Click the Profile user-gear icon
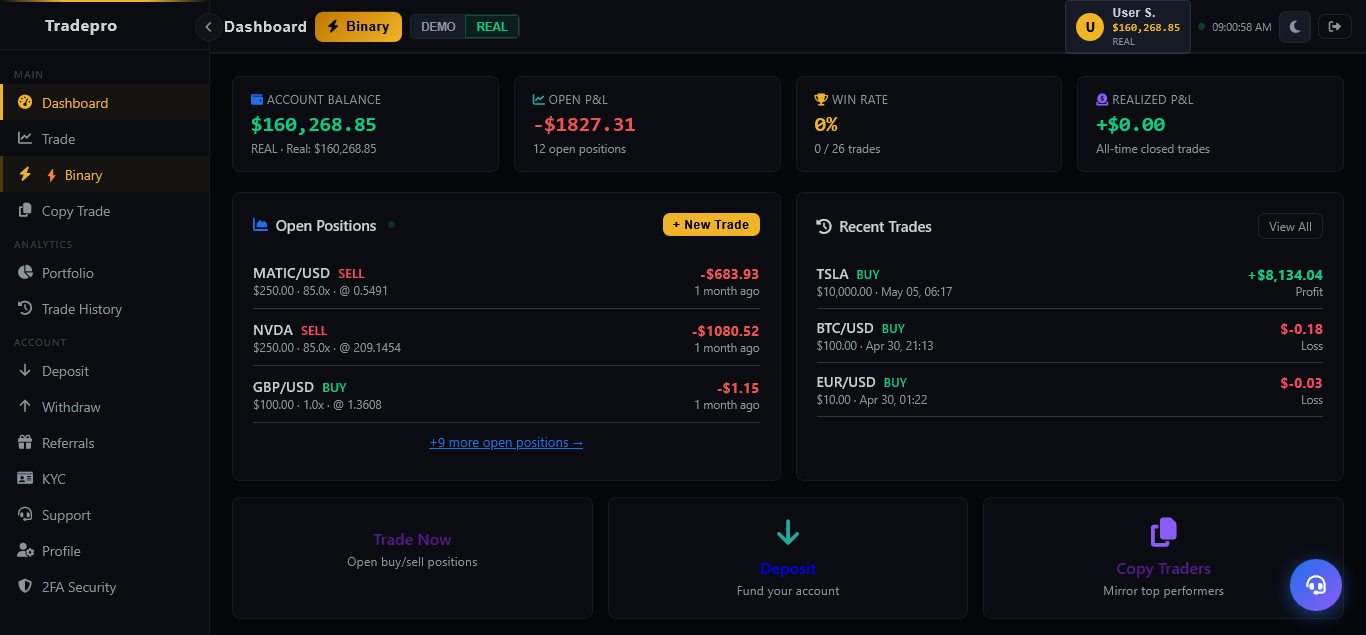Viewport: 1366px width, 635px height. pyautogui.click(x=25, y=550)
